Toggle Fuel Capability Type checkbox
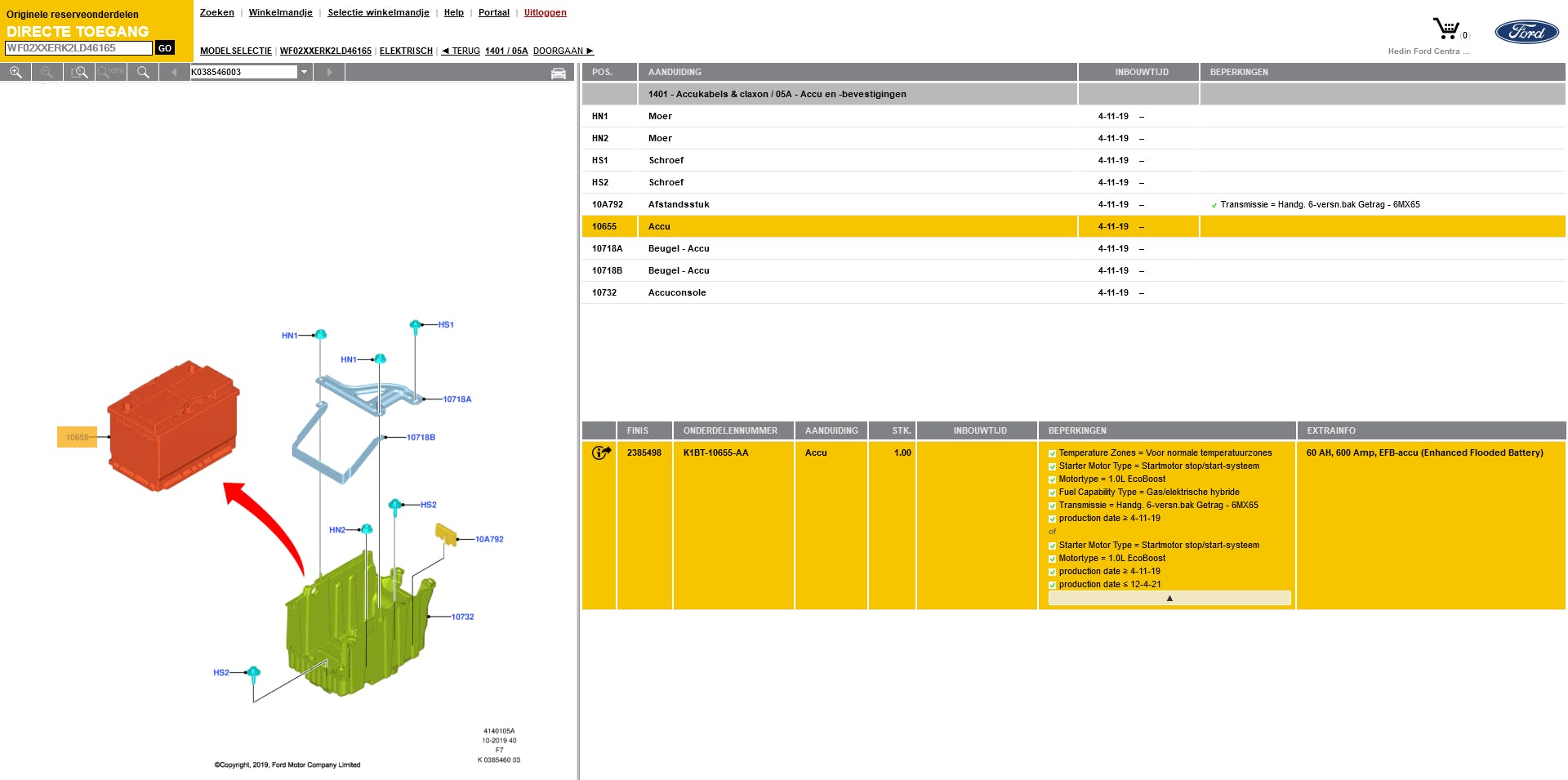The height and width of the screenshot is (780, 1568). click(x=1053, y=493)
